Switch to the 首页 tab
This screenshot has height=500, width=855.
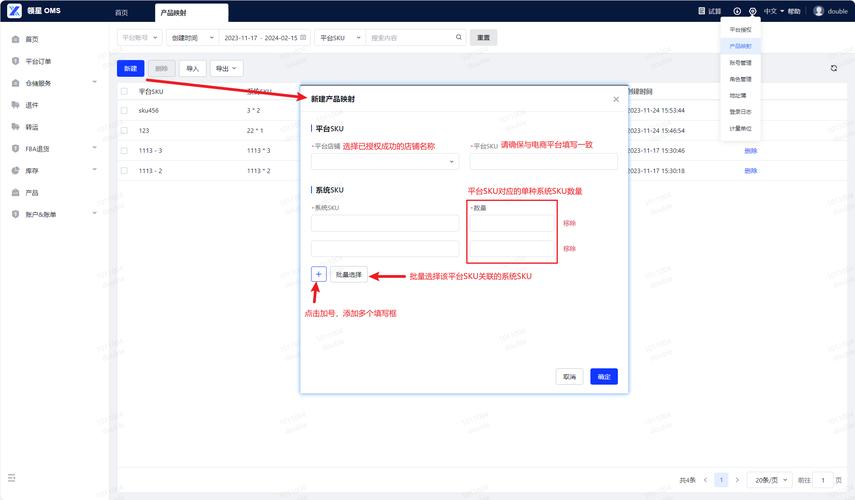121,12
